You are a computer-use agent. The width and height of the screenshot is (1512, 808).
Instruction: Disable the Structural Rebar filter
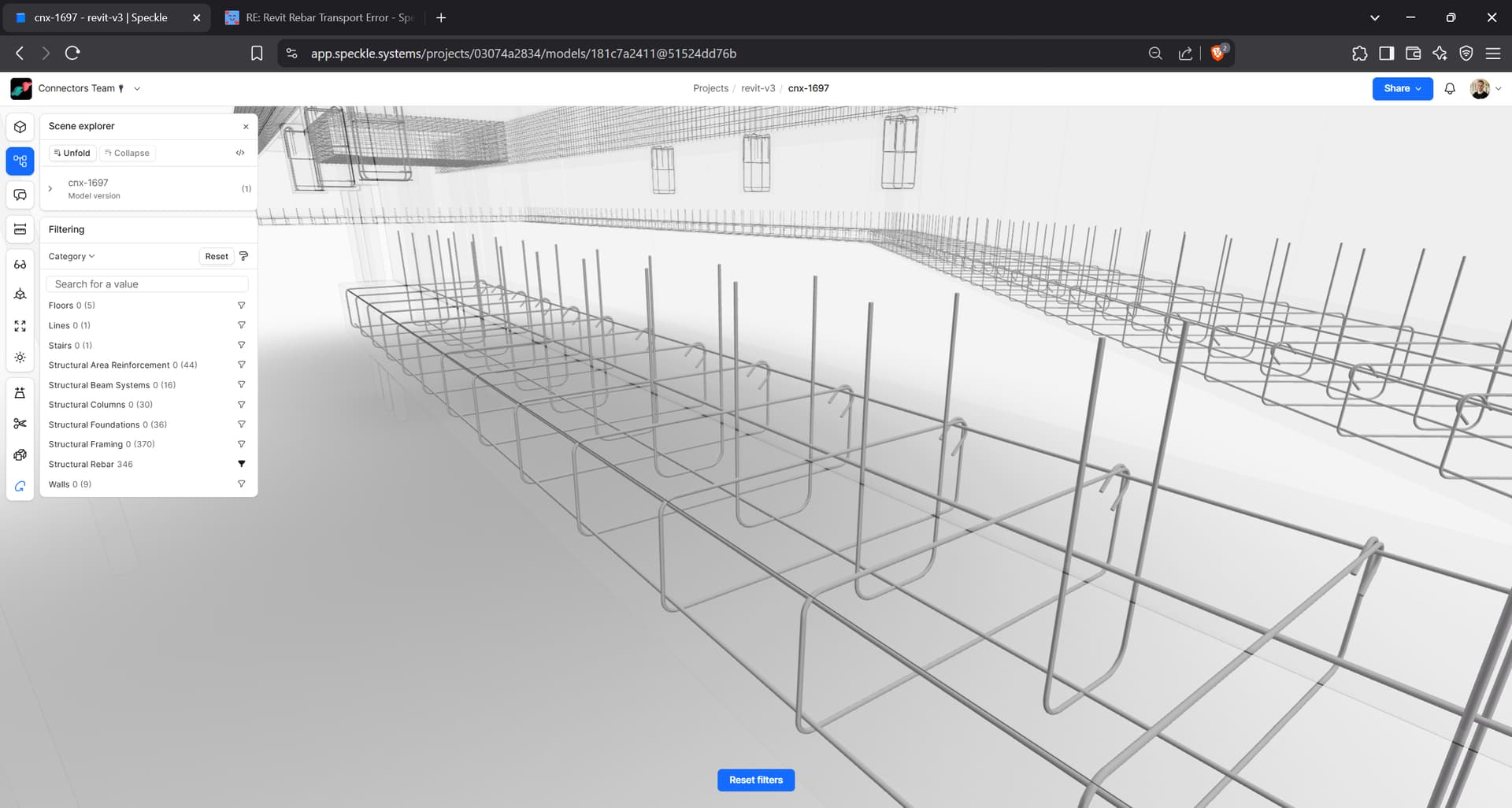[x=242, y=464]
